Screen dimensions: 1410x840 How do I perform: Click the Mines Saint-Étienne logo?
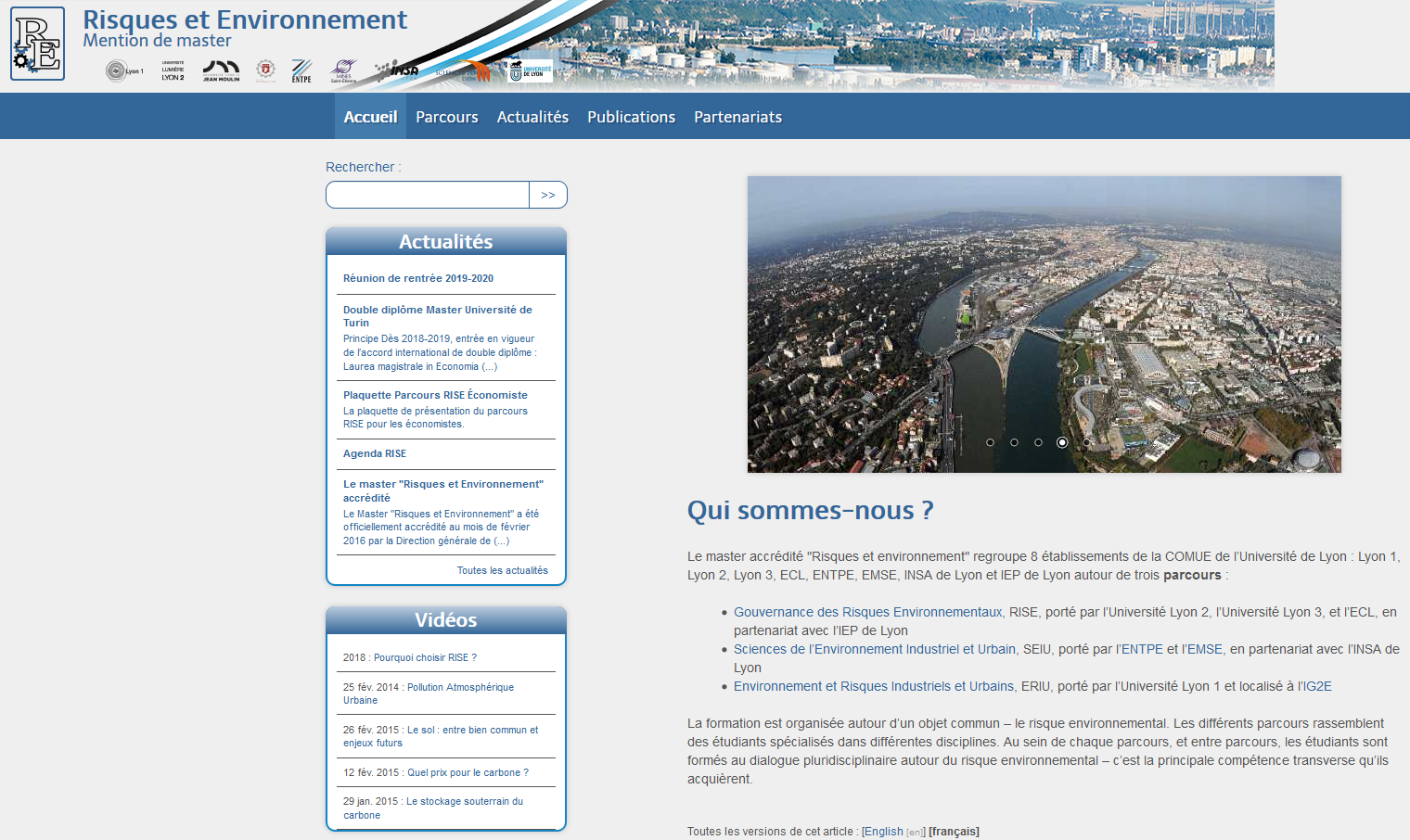[x=343, y=71]
